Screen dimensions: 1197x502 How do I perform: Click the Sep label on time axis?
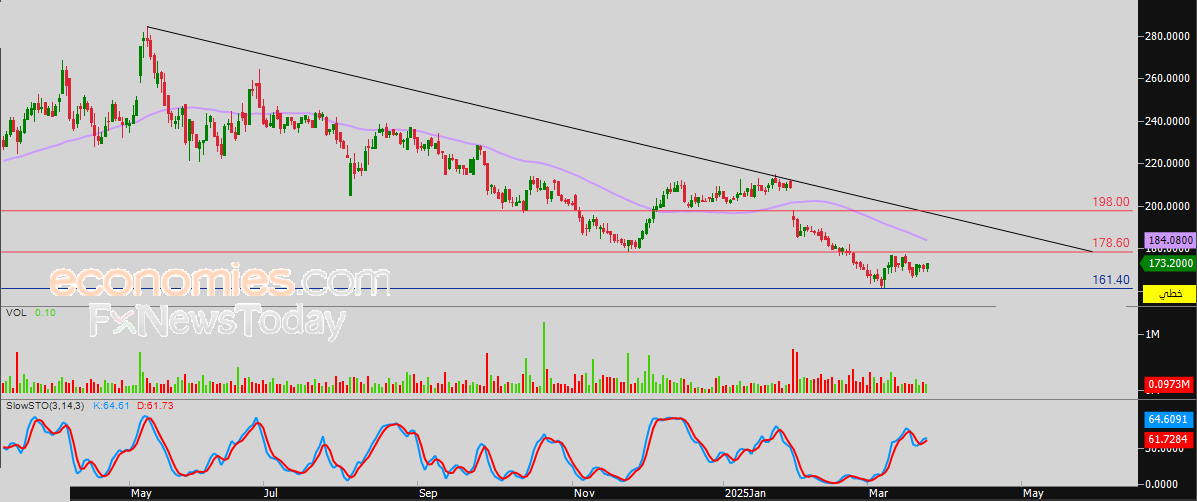click(428, 494)
